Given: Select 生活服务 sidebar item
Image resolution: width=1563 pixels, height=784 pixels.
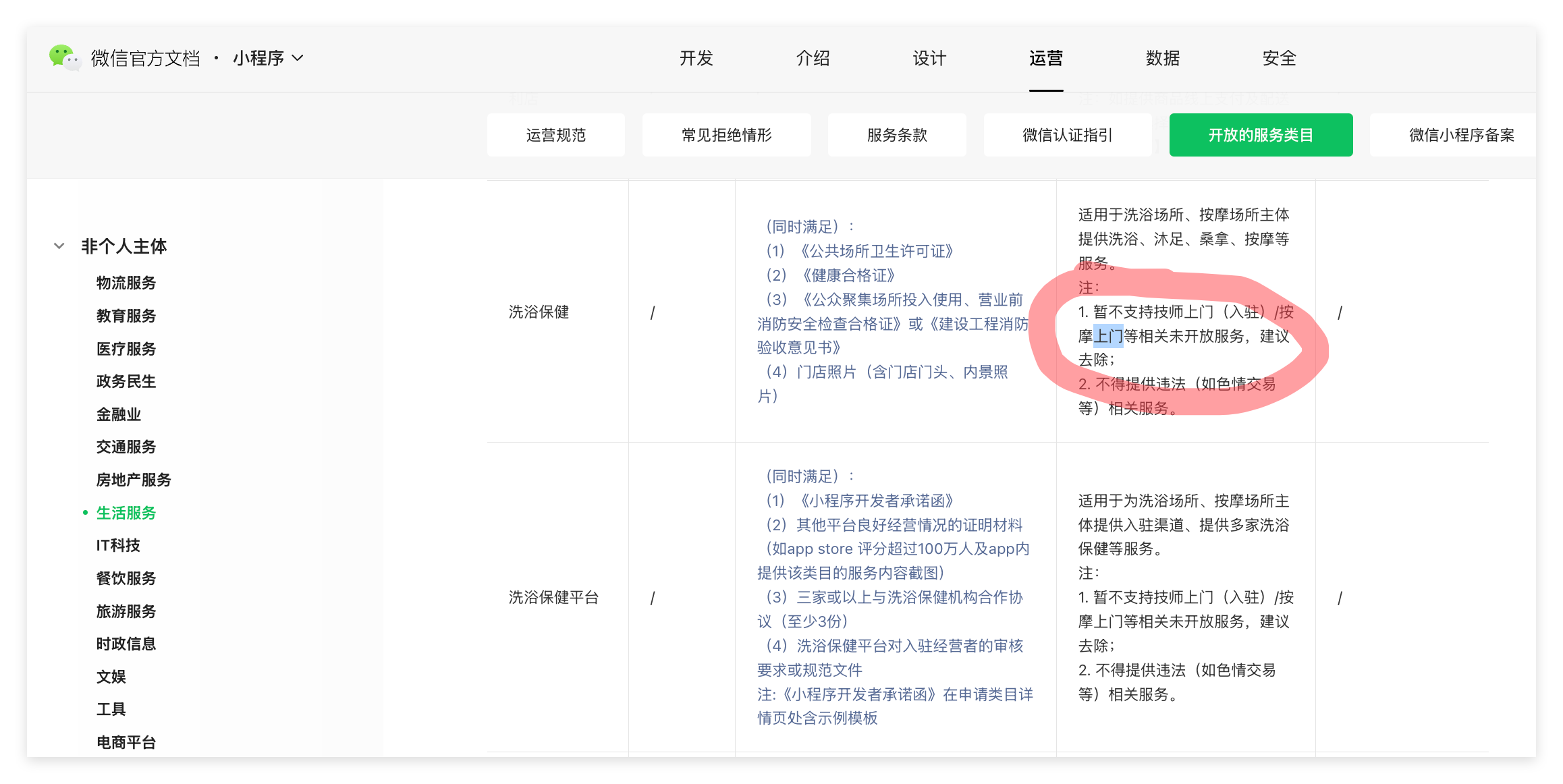Looking at the screenshot, I should pos(126,513).
